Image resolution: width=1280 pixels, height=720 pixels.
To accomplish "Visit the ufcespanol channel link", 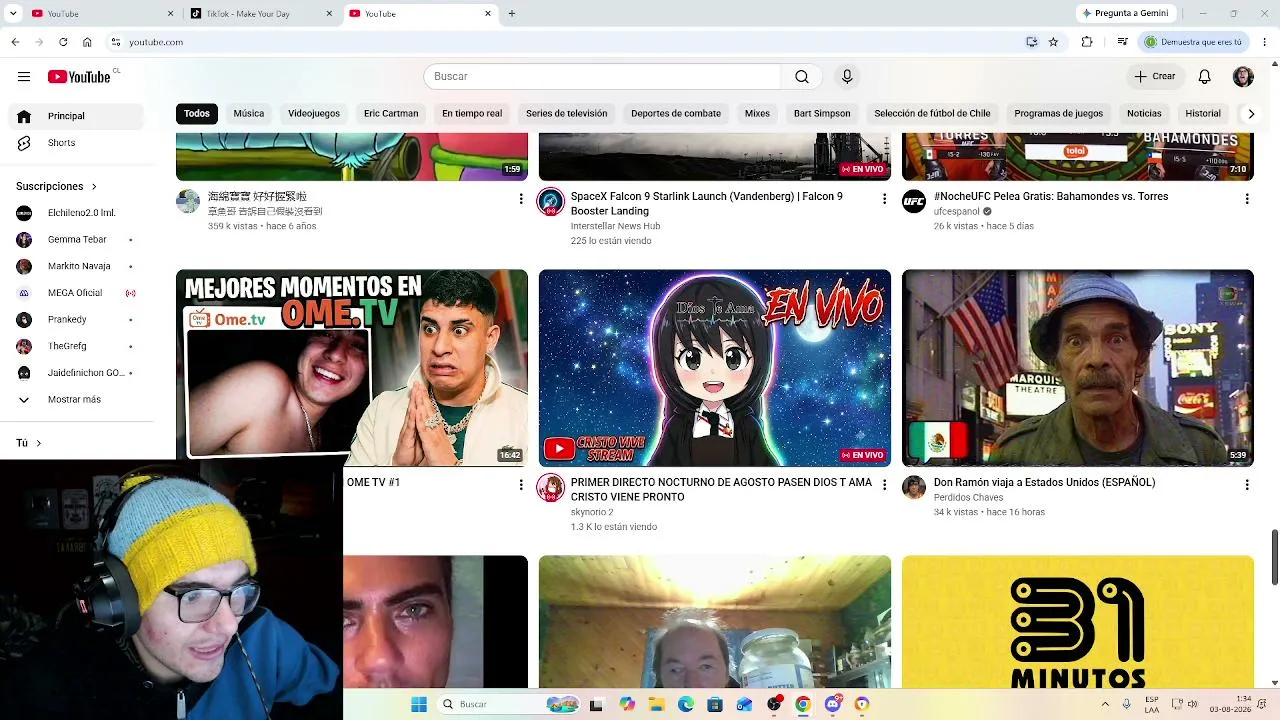I will click(957, 212).
